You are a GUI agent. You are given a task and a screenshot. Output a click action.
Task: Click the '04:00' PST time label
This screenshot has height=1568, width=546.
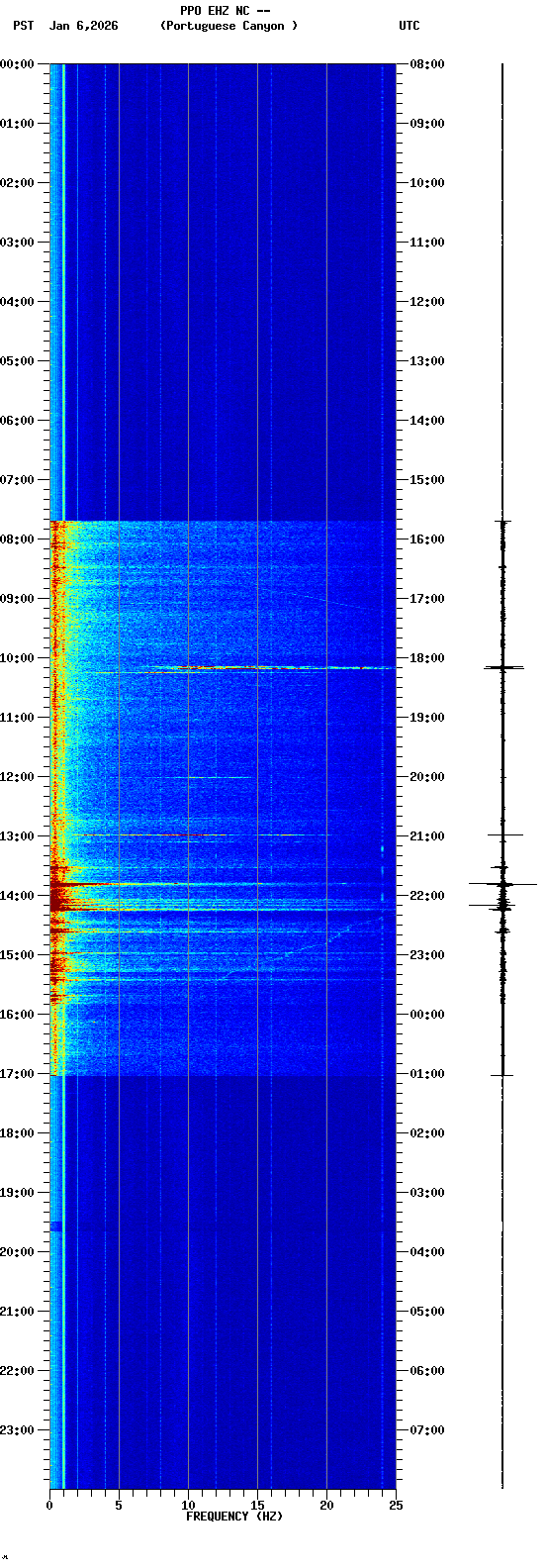[x=17, y=302]
